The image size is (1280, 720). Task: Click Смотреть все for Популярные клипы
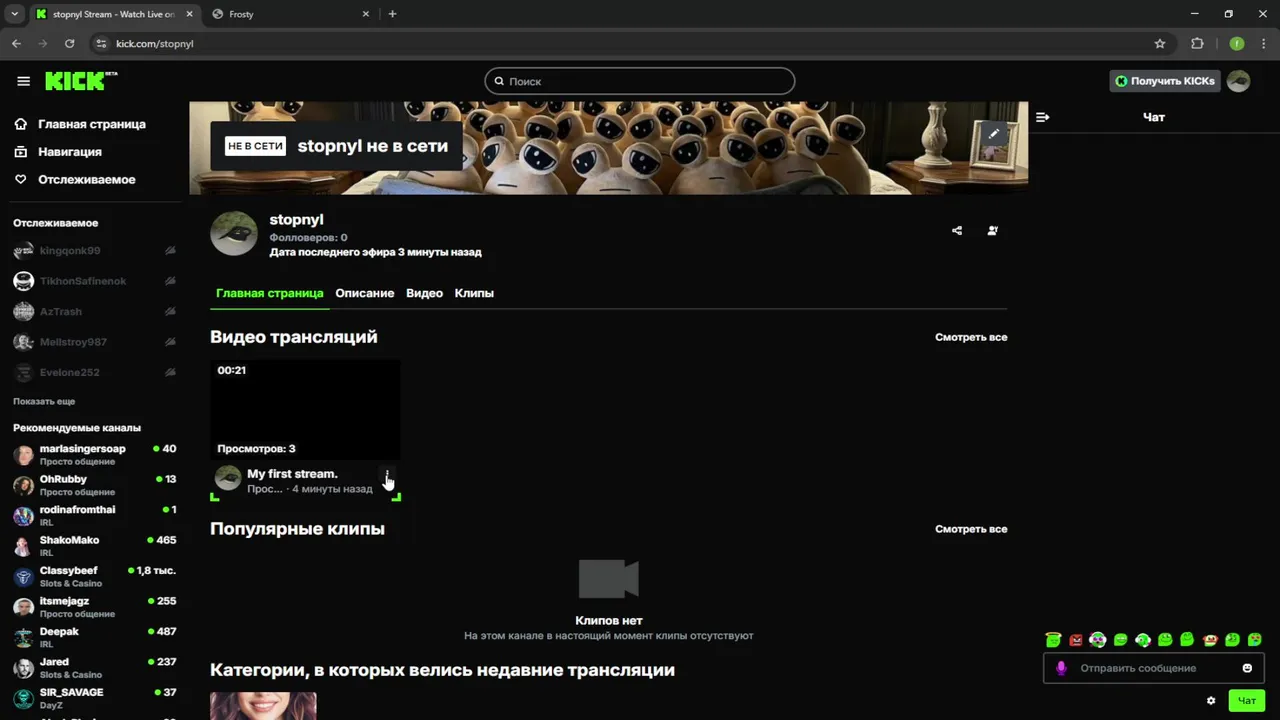tap(971, 529)
